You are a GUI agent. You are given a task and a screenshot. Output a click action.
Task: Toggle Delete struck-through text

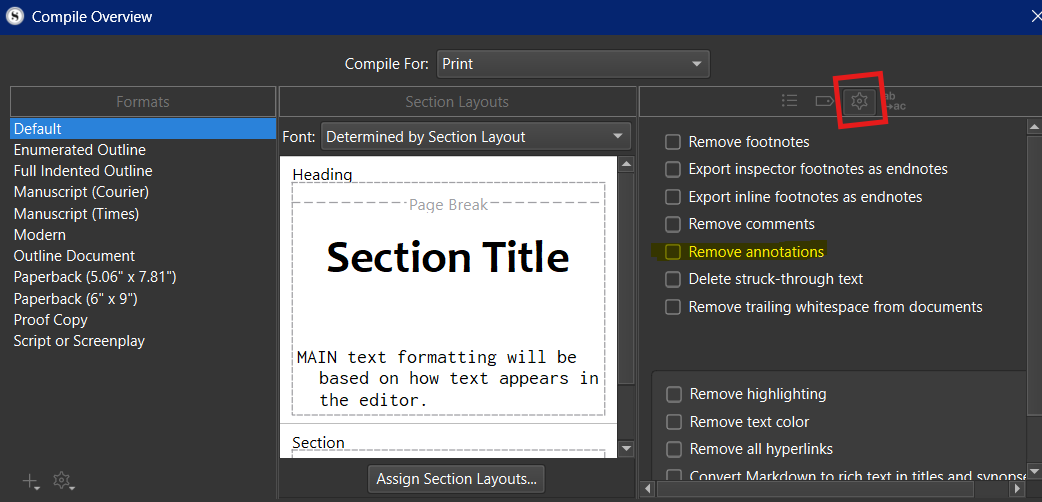[673, 279]
